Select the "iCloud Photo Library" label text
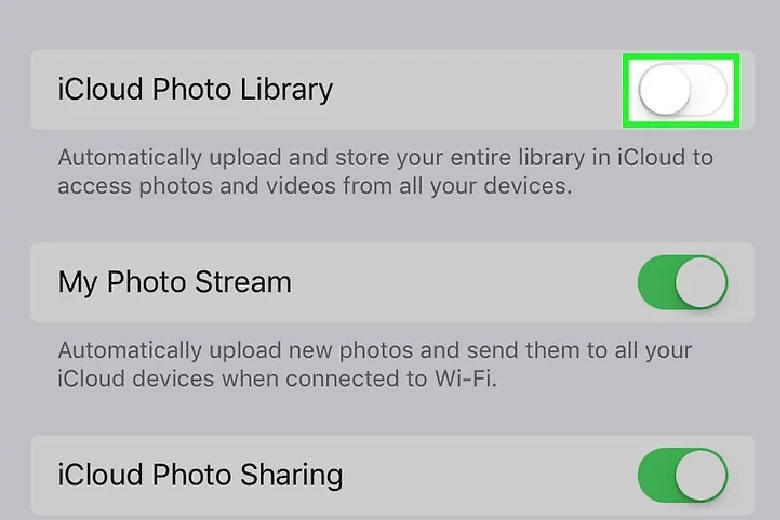Screen dimensions: 780x520 coord(195,90)
